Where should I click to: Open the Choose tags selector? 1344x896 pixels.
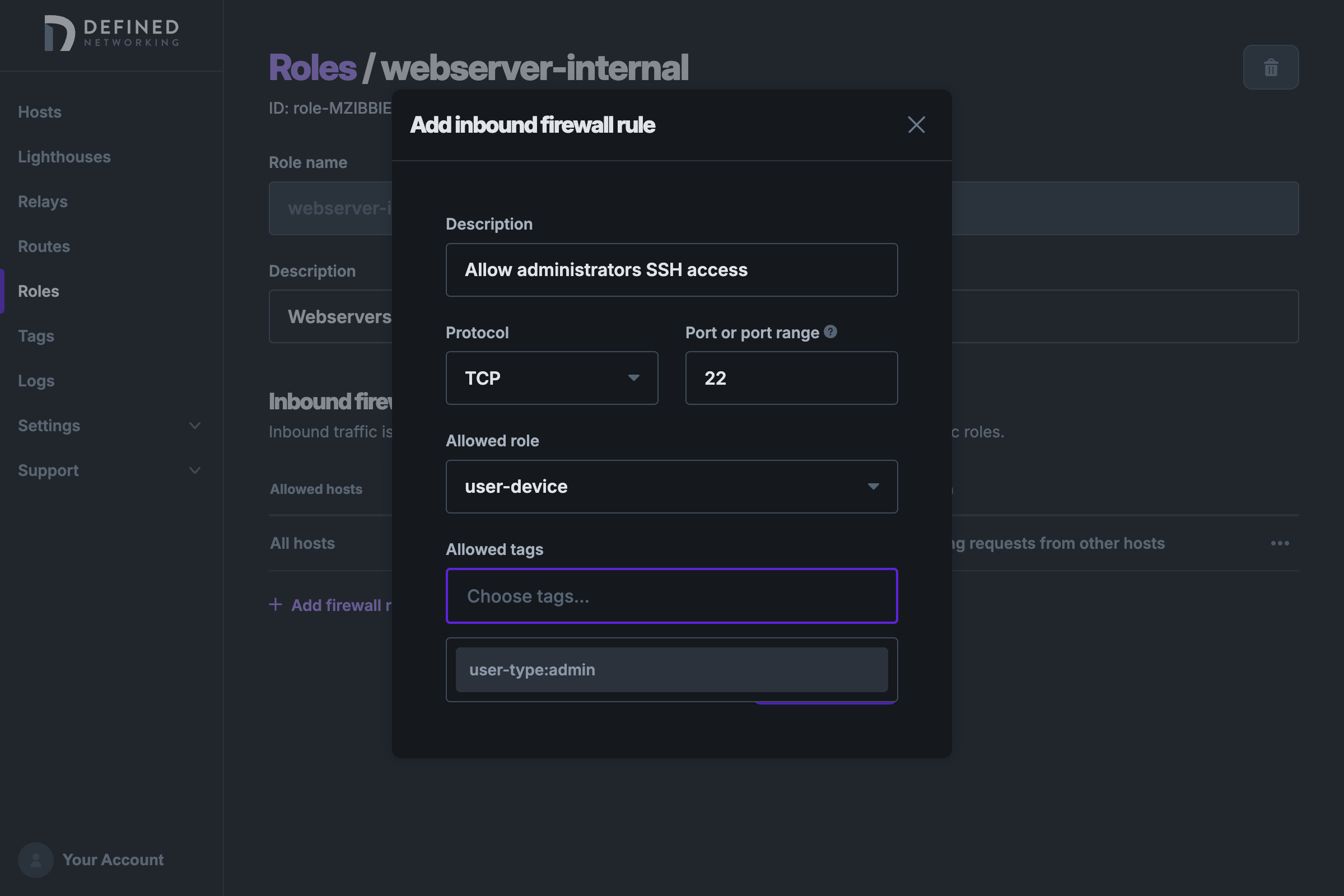point(671,595)
